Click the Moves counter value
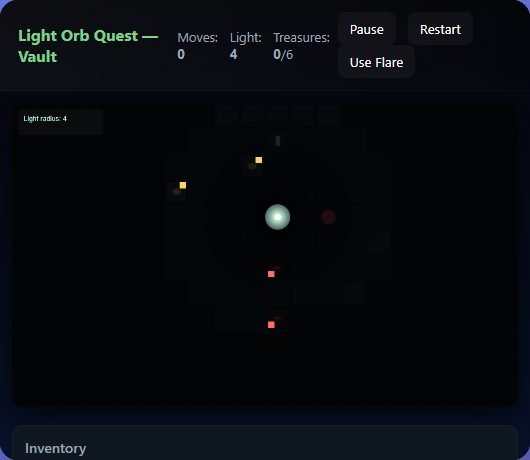The height and width of the screenshot is (460, 530). point(181,54)
